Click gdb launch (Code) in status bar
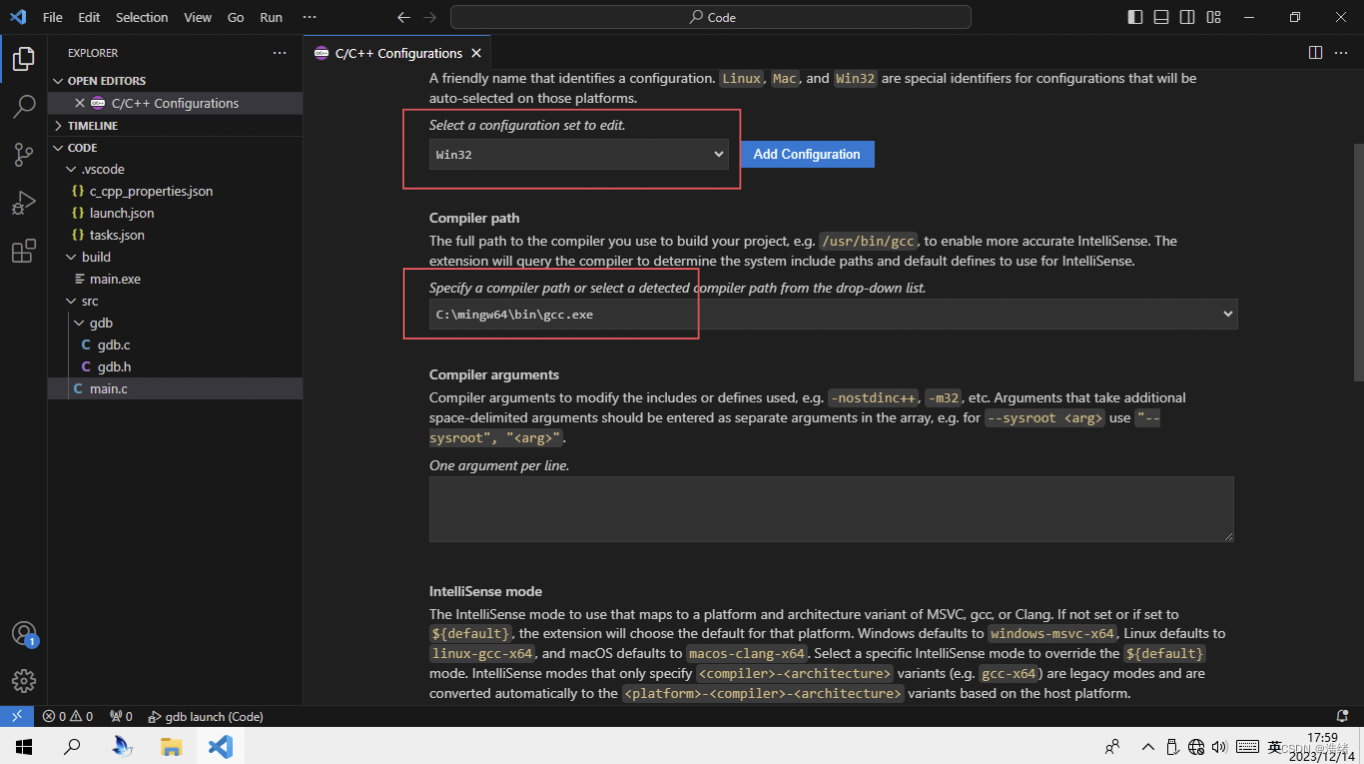This screenshot has height=764, width=1364. (206, 716)
